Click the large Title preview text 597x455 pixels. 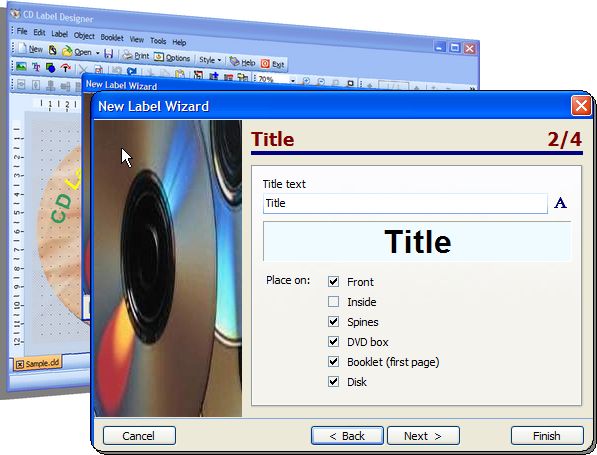(418, 242)
